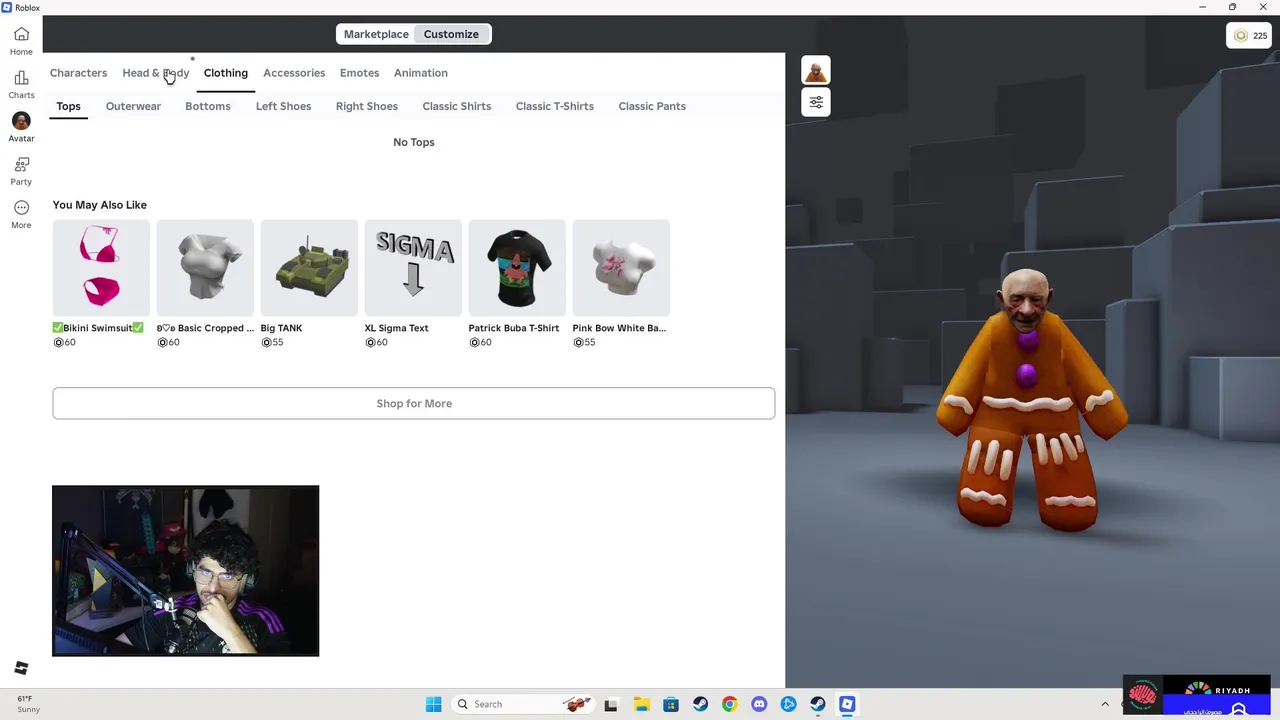
Task: Open avatar settings sliders icon
Action: coord(816,102)
